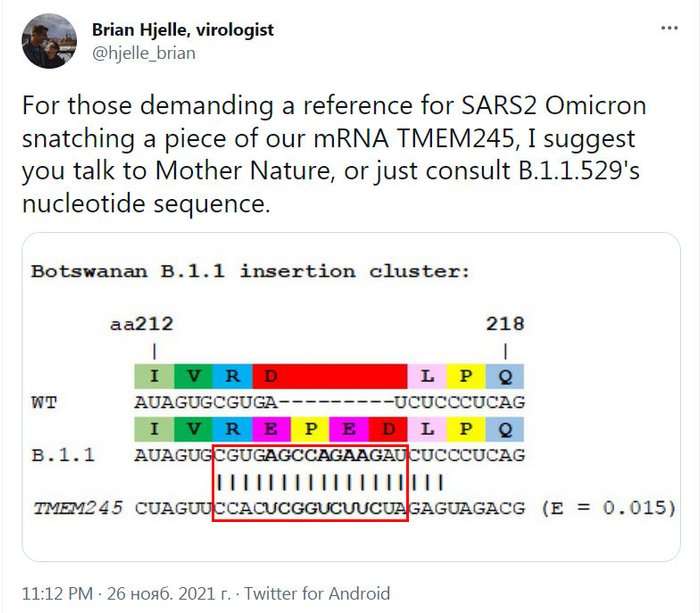The image size is (700, 613).
Task: Open the "Twitter for Android" source link
Action: (319, 593)
